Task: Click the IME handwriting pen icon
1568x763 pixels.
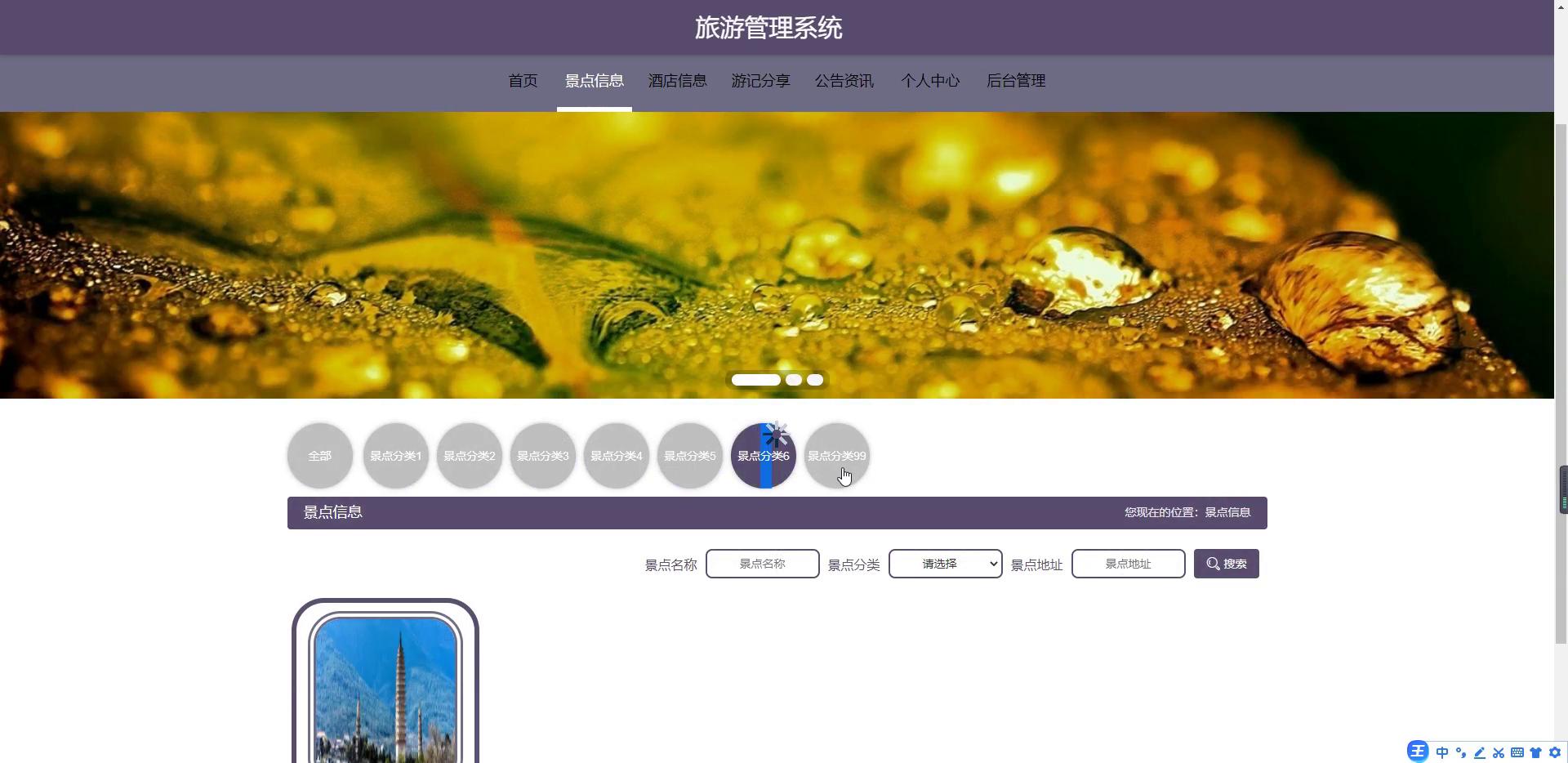Action: click(x=1480, y=752)
